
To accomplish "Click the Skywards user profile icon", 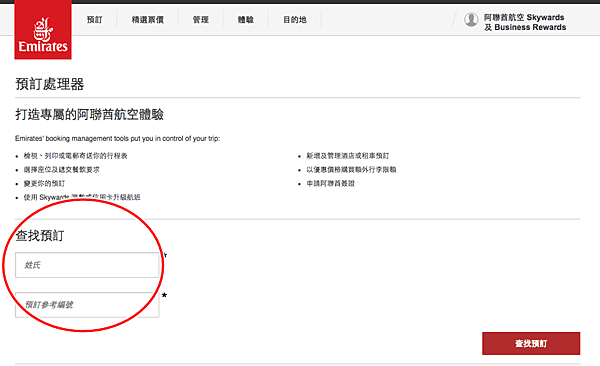I will (x=471, y=20).
